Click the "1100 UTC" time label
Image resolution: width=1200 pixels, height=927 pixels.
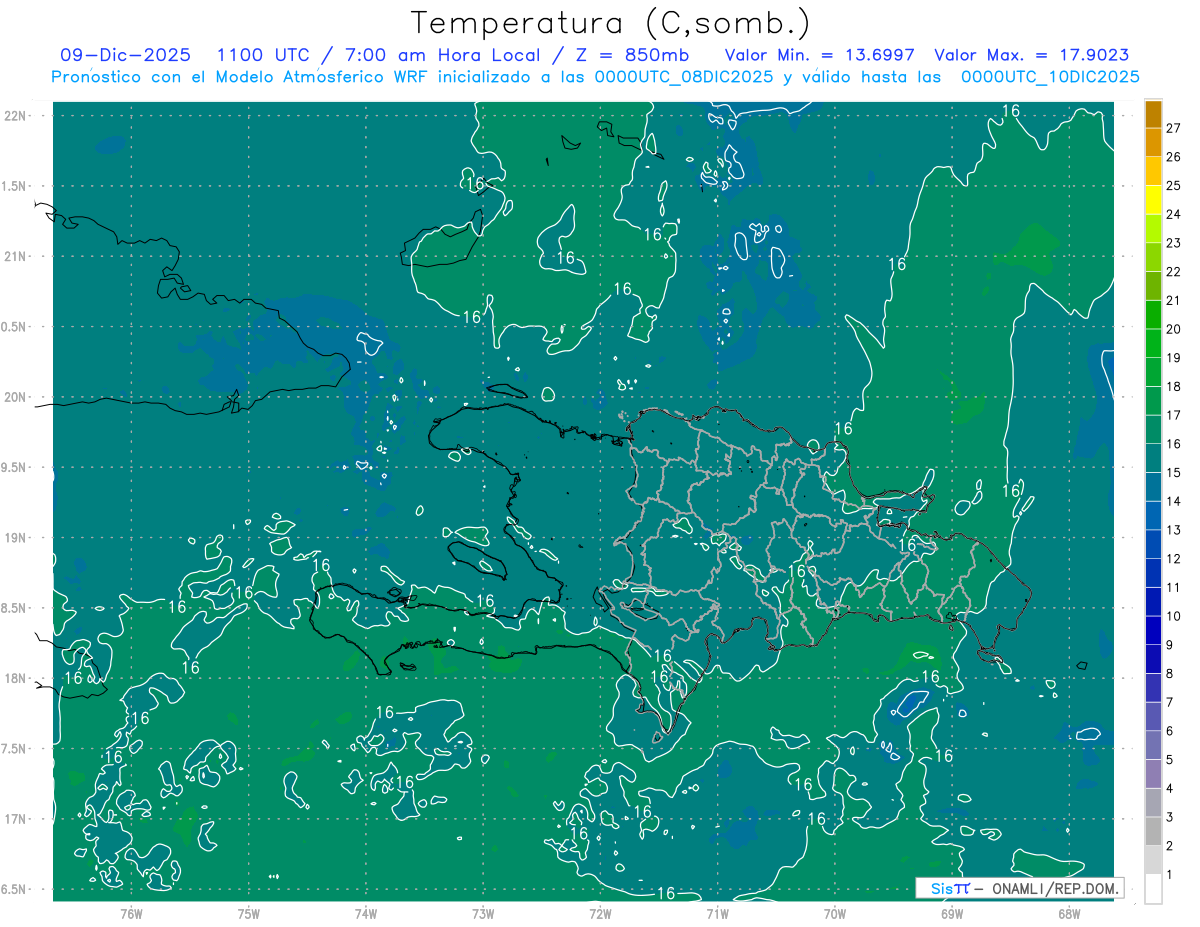click(x=264, y=55)
